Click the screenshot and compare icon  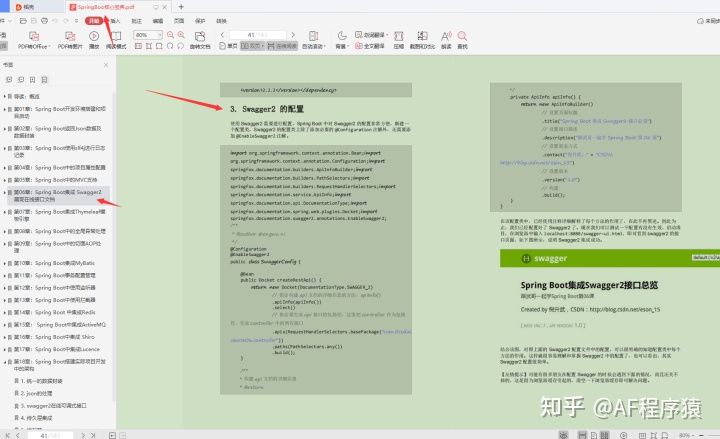pos(422,36)
